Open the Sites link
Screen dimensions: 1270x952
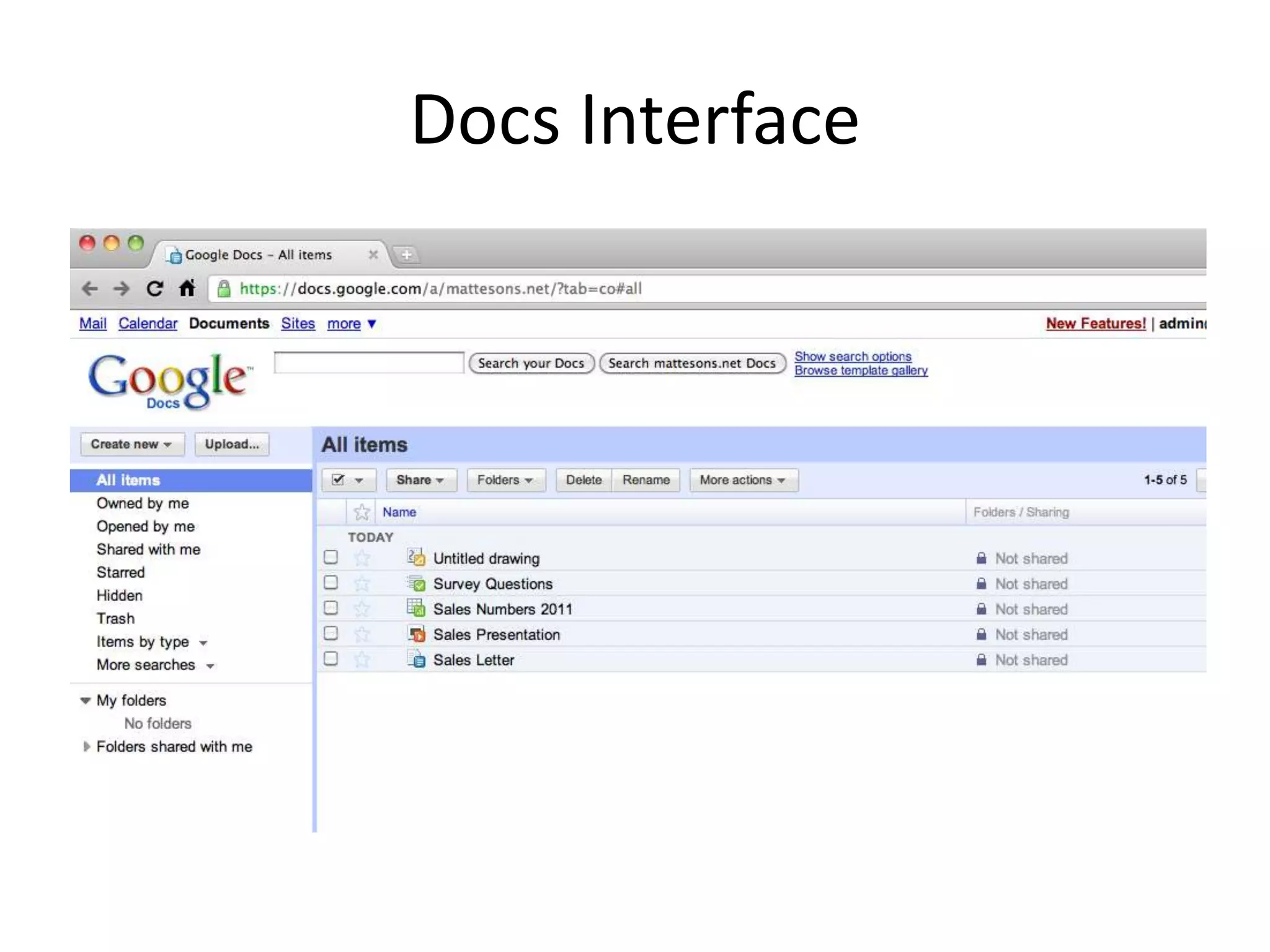point(298,324)
